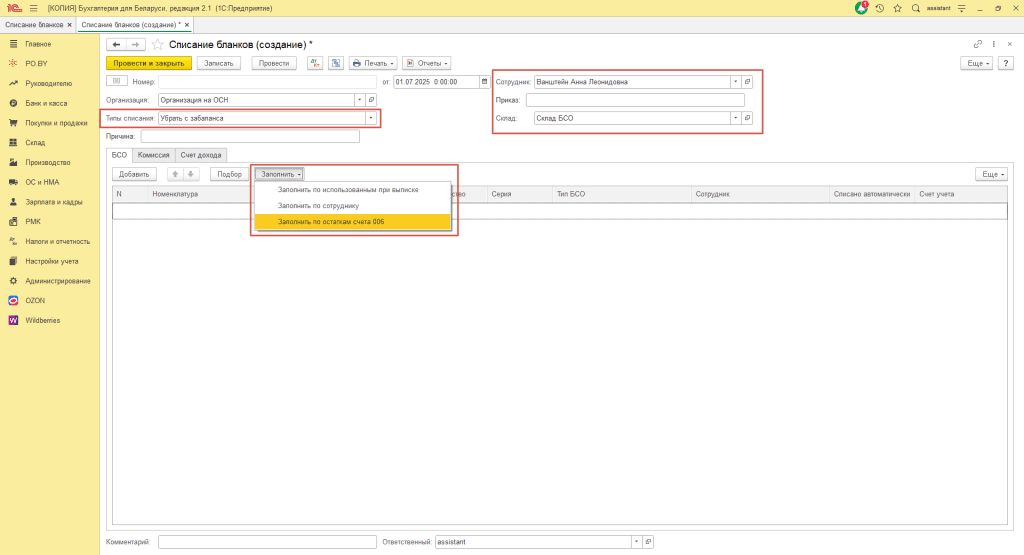Viewport: 1024px width, 555px height.
Task: Open form options three-dots icon
Action: 994,44
